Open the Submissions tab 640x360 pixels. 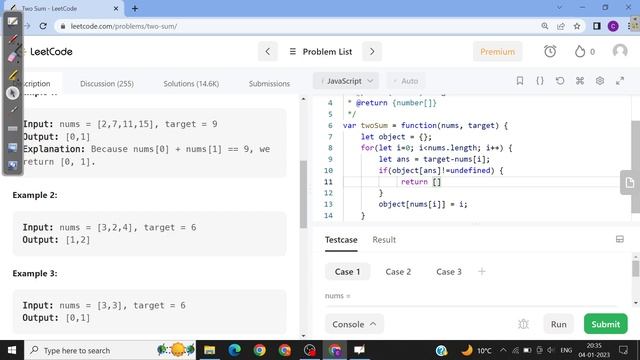point(269,83)
